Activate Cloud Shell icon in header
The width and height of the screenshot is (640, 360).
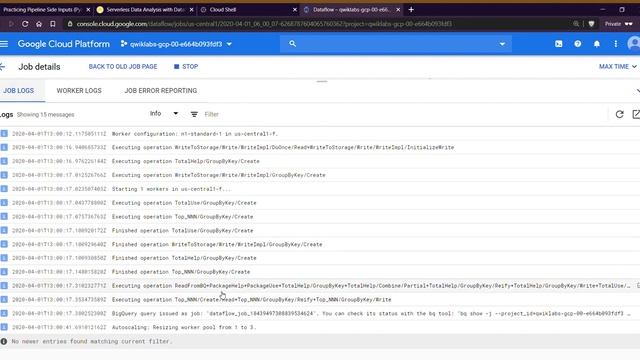click(x=558, y=44)
